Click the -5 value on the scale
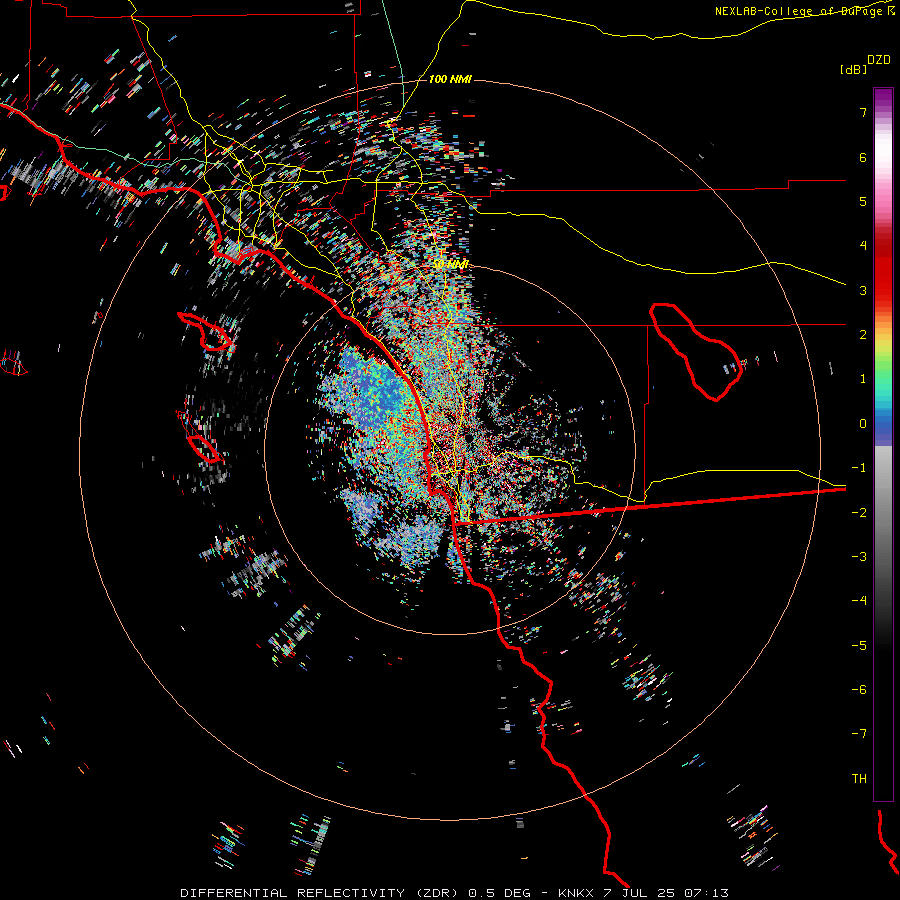900x900 pixels. (859, 646)
